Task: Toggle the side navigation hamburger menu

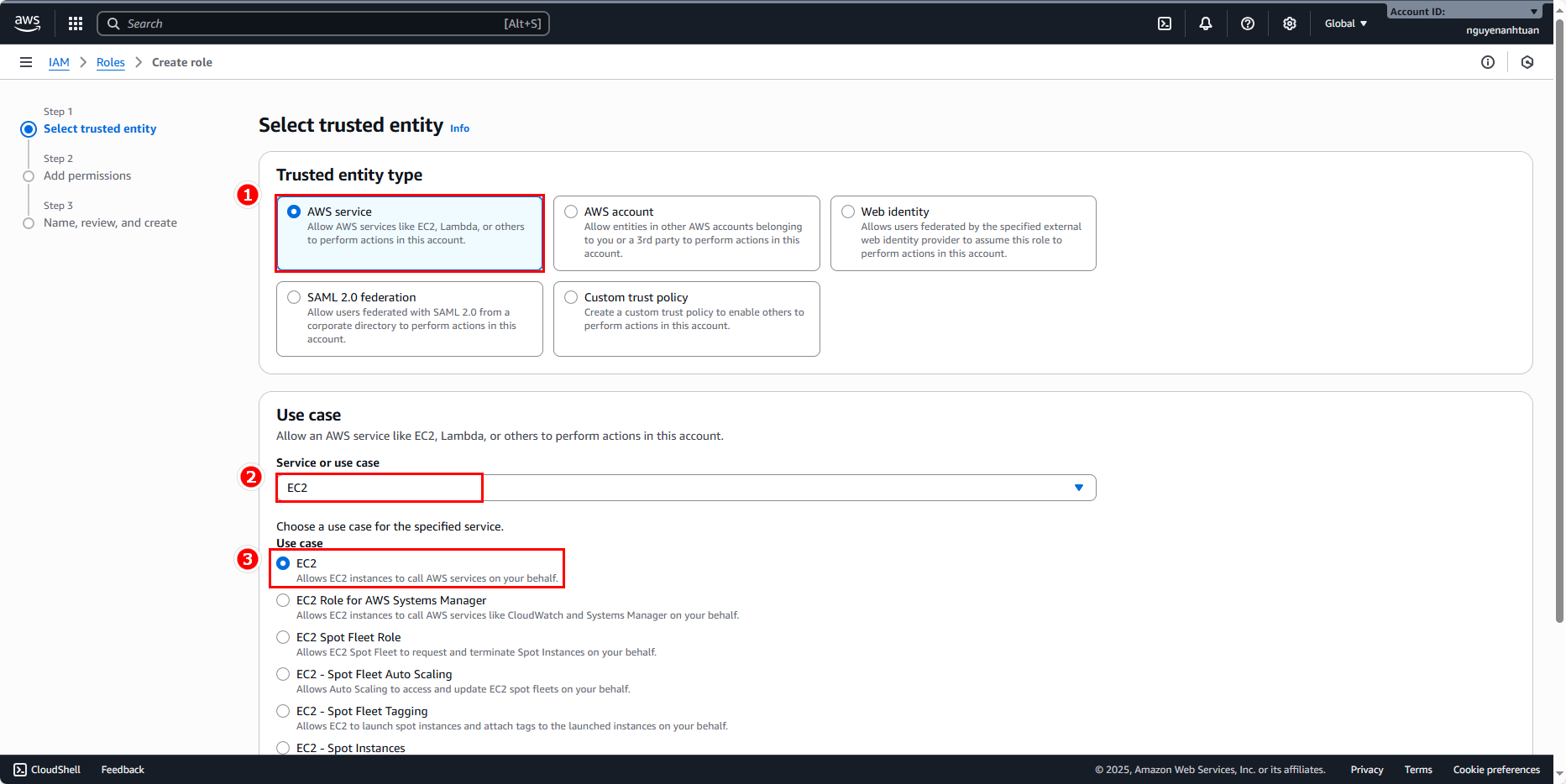Action: (x=26, y=62)
